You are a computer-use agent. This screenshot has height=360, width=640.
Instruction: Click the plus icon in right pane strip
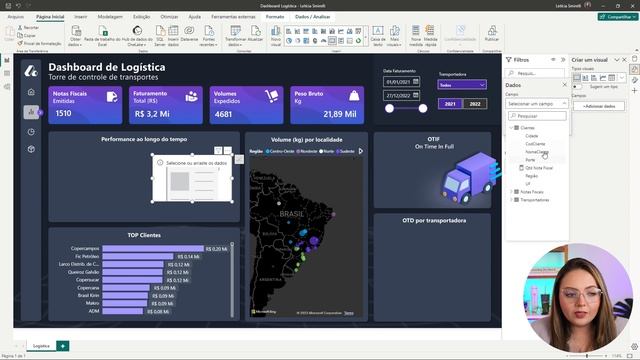tap(634, 91)
